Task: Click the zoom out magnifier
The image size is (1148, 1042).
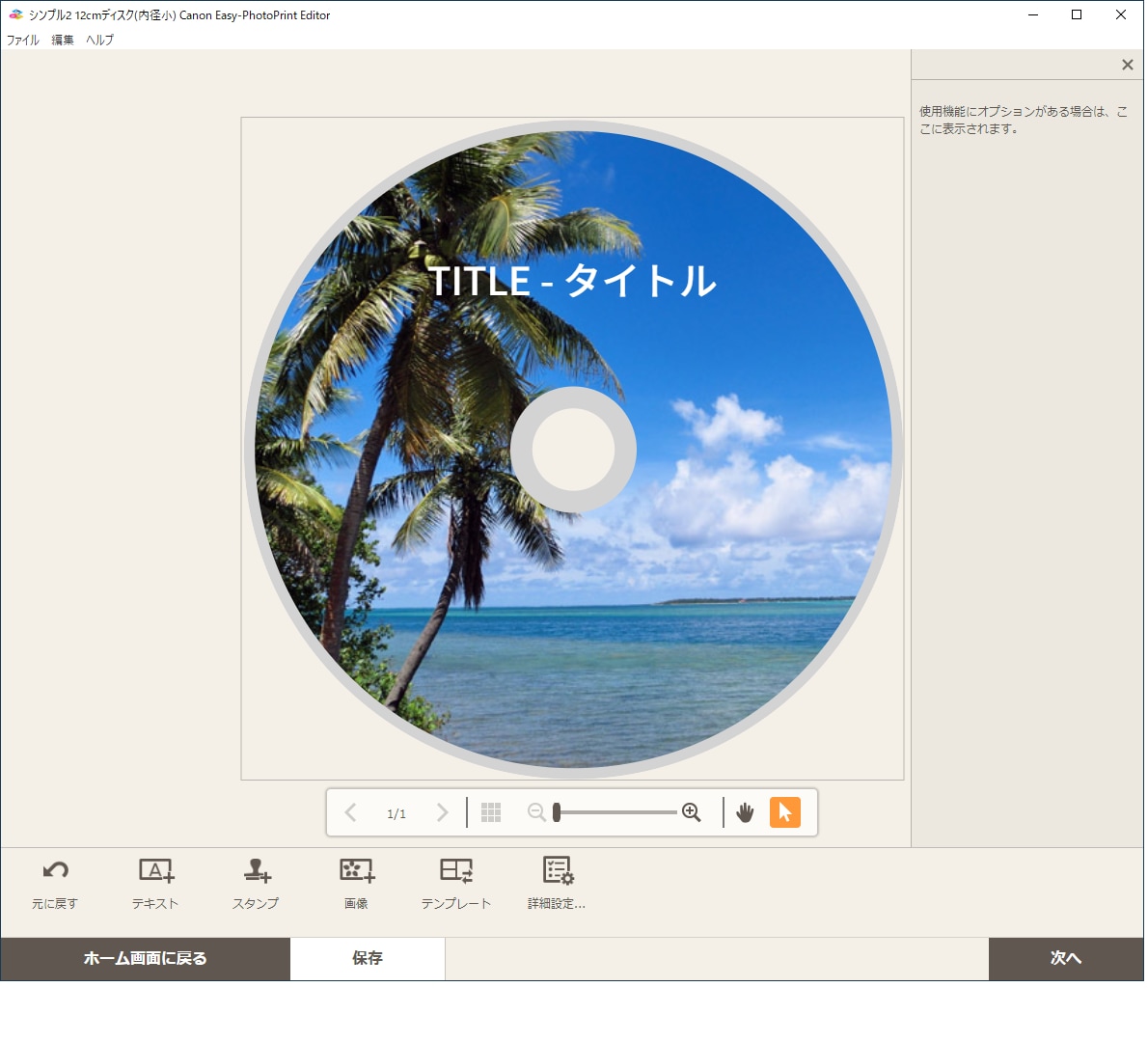Action: tap(536, 812)
